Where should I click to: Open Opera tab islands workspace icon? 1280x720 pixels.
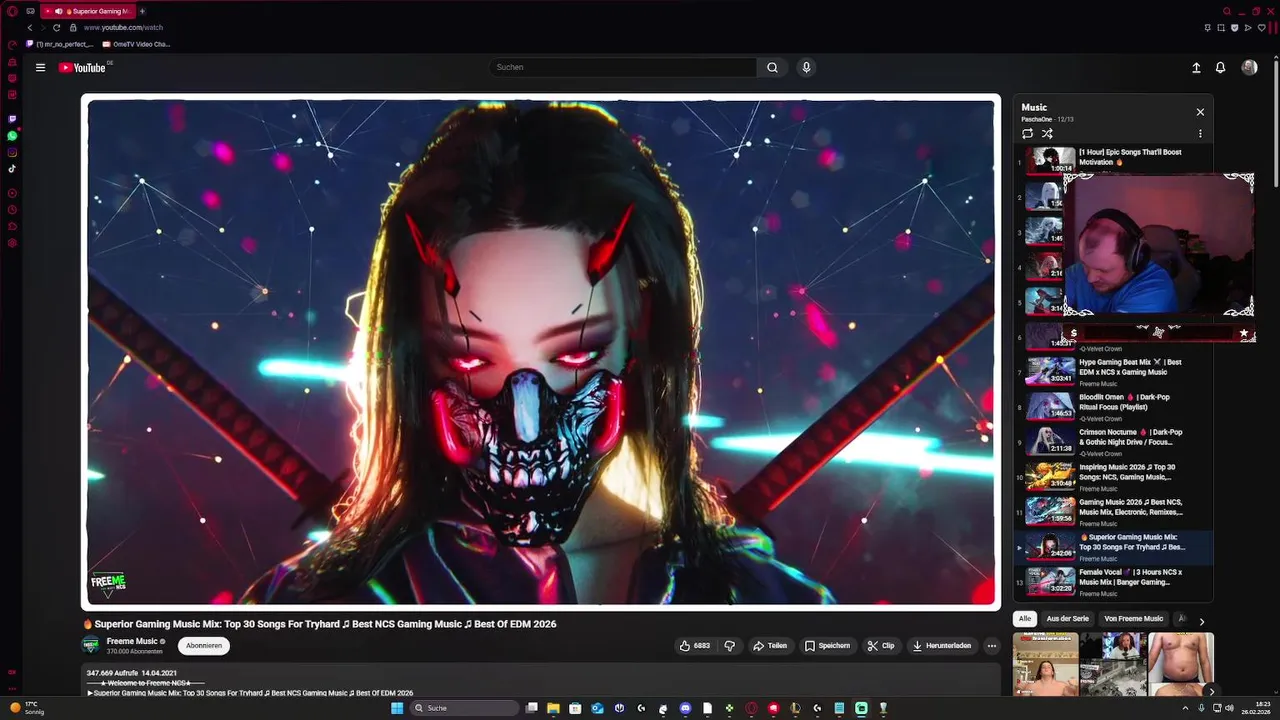pyautogui.click(x=31, y=11)
